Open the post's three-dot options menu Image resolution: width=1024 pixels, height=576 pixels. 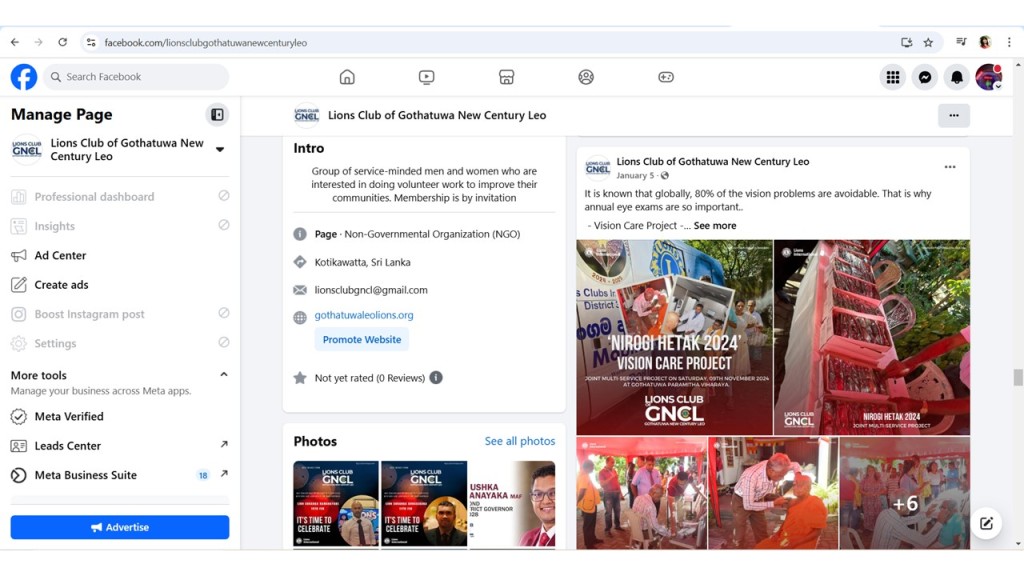(950, 167)
